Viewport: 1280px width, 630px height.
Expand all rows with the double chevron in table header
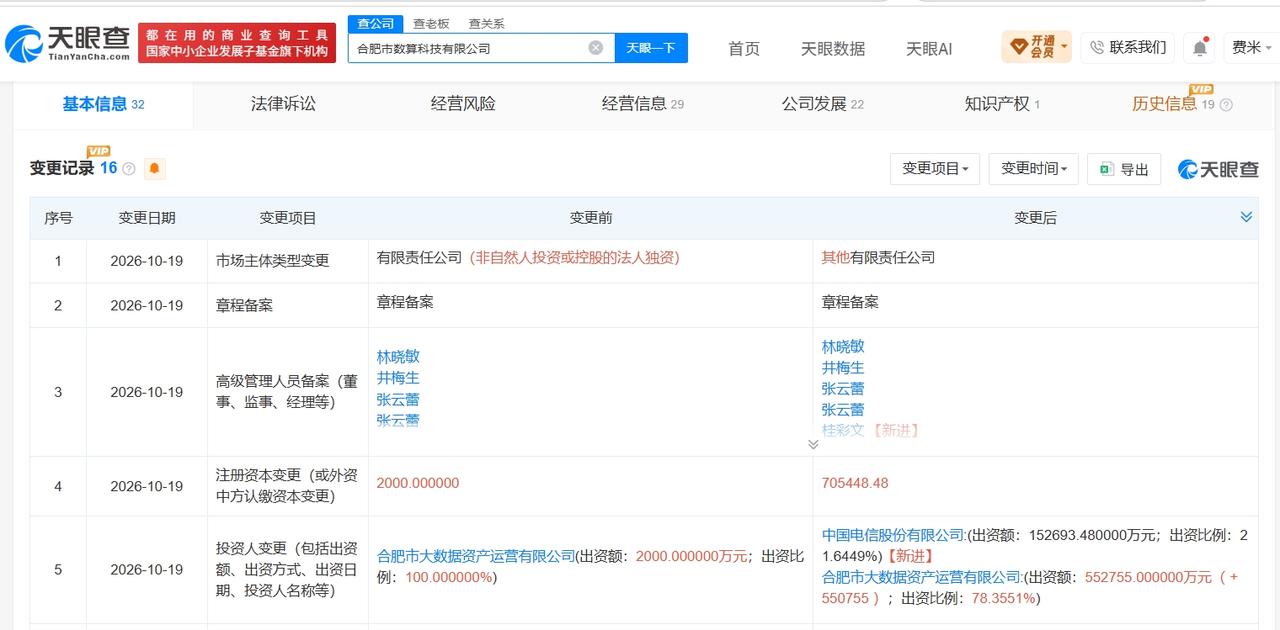point(1246,217)
